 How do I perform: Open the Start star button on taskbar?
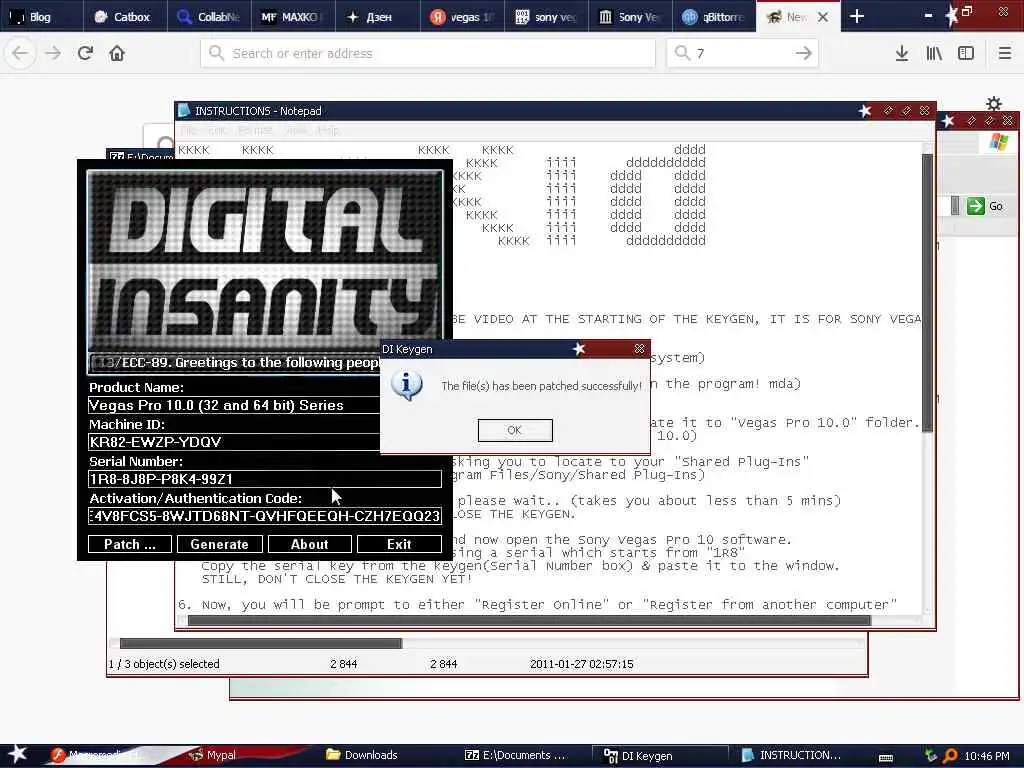click(x=18, y=755)
